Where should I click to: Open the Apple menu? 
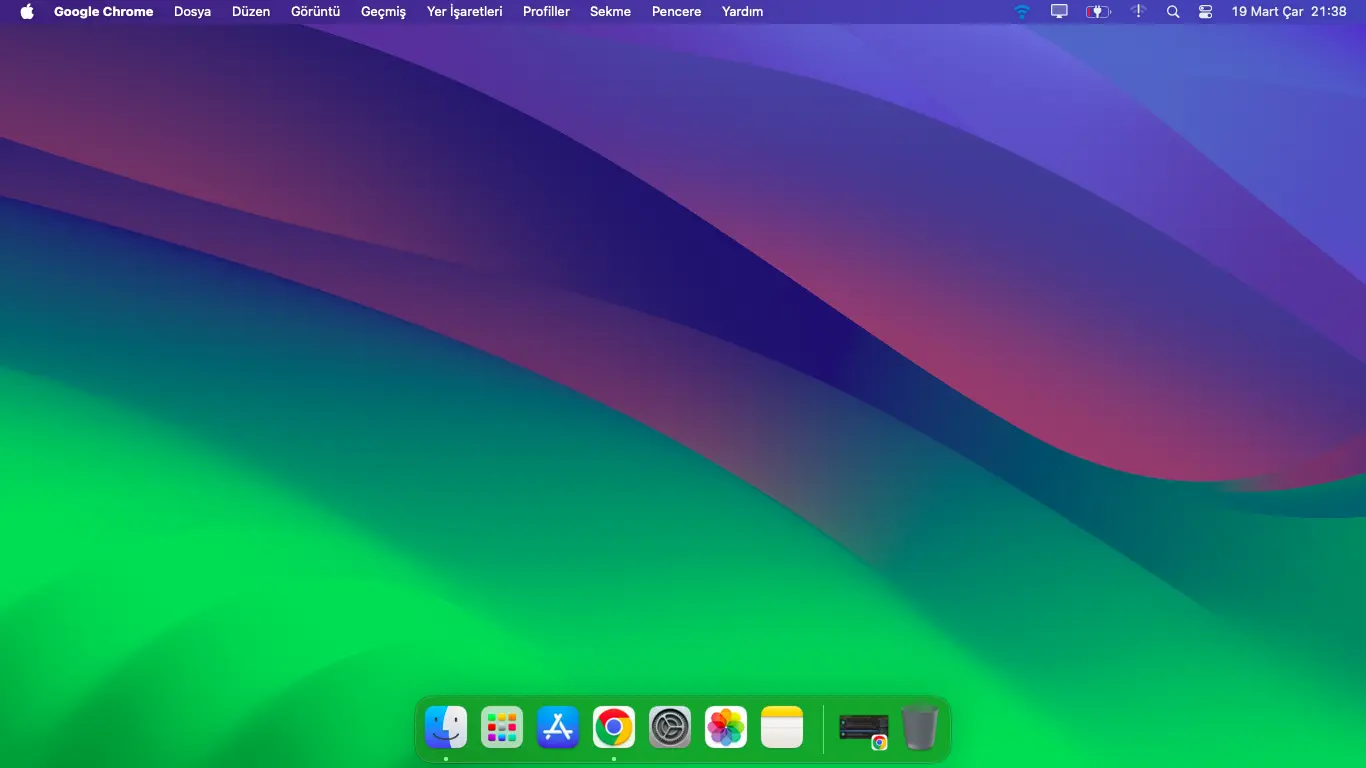click(x=27, y=12)
